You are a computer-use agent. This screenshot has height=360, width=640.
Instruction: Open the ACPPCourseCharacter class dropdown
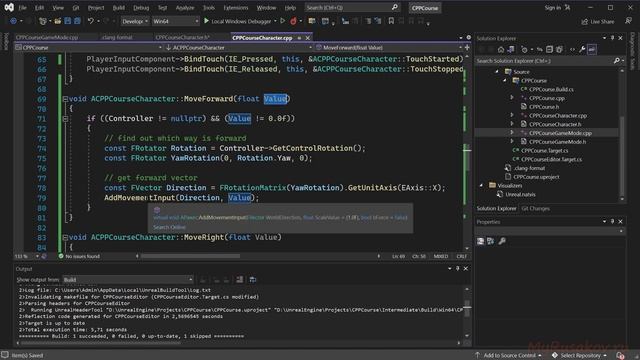(239, 47)
